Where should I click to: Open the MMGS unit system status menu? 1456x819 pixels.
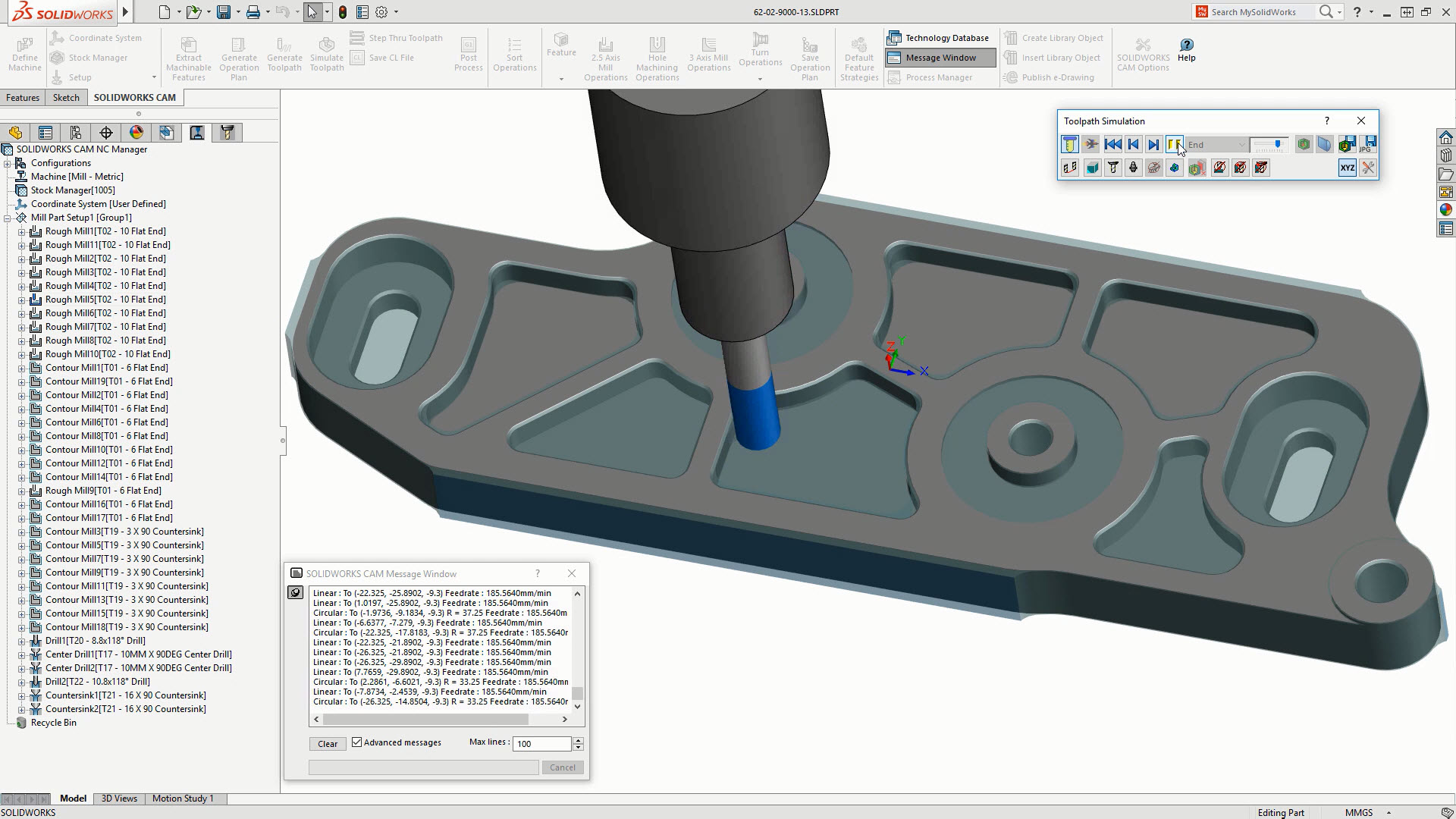pyautogui.click(x=1367, y=812)
